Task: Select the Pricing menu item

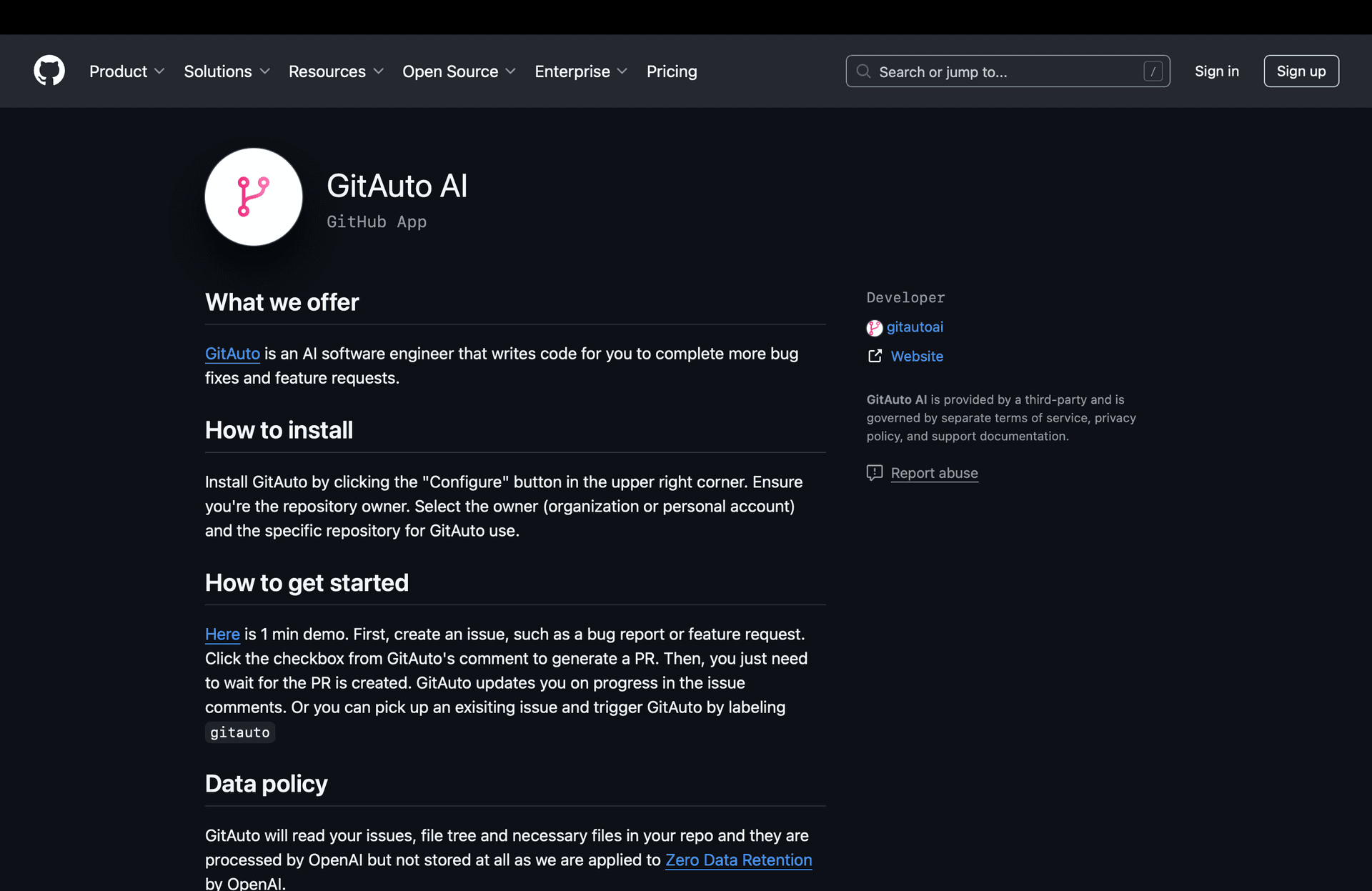Action: coord(672,71)
